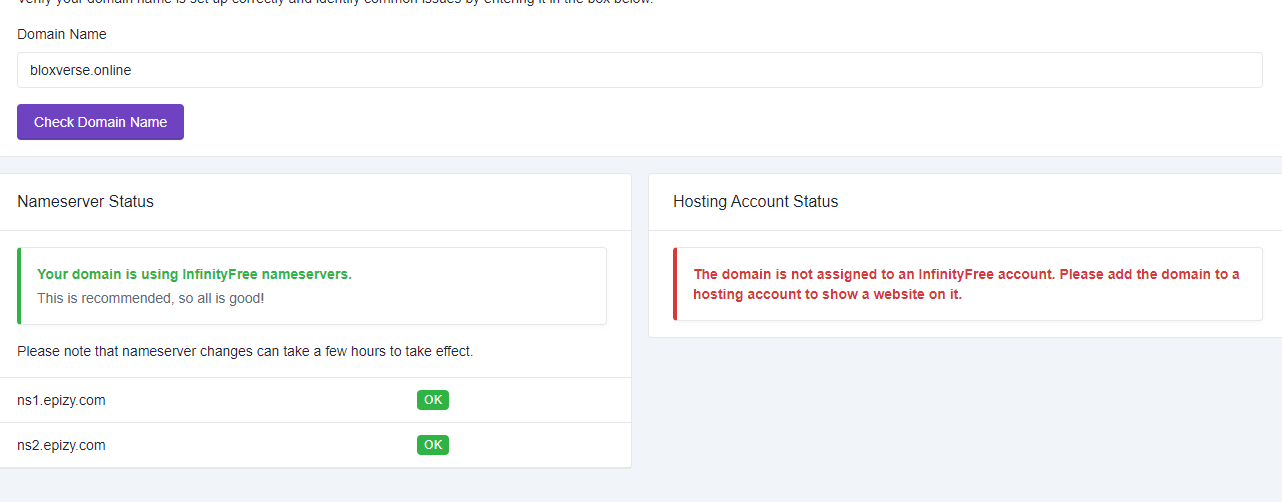Click the green OK badge for ns2.epizy.com
This screenshot has width=1282, height=502.
click(x=432, y=445)
